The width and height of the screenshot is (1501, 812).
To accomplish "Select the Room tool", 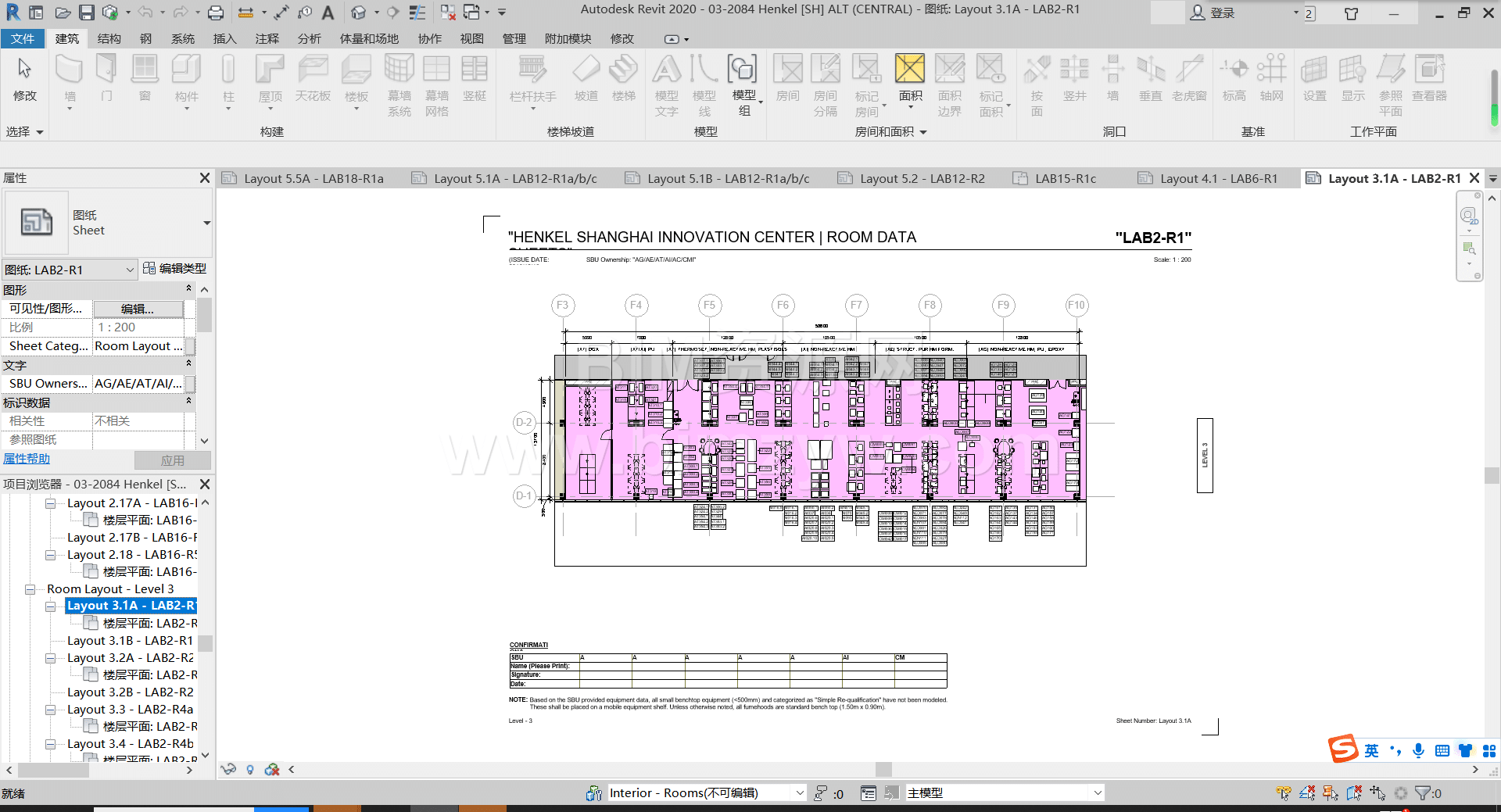I will point(788,77).
